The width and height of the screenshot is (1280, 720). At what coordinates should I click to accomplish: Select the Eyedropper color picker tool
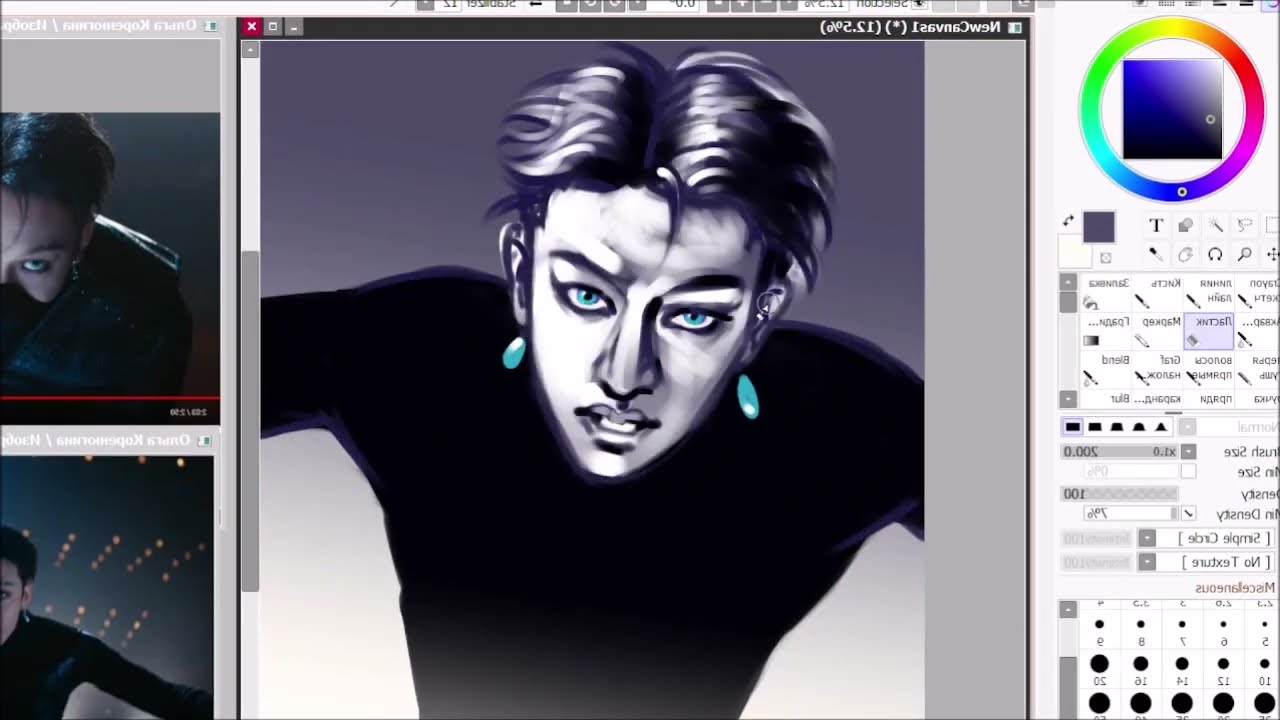[1156, 255]
